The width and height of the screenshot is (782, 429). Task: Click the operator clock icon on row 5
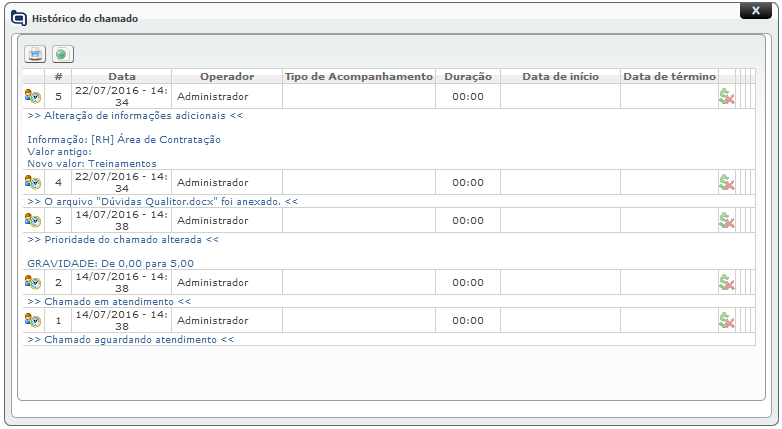pos(33,97)
